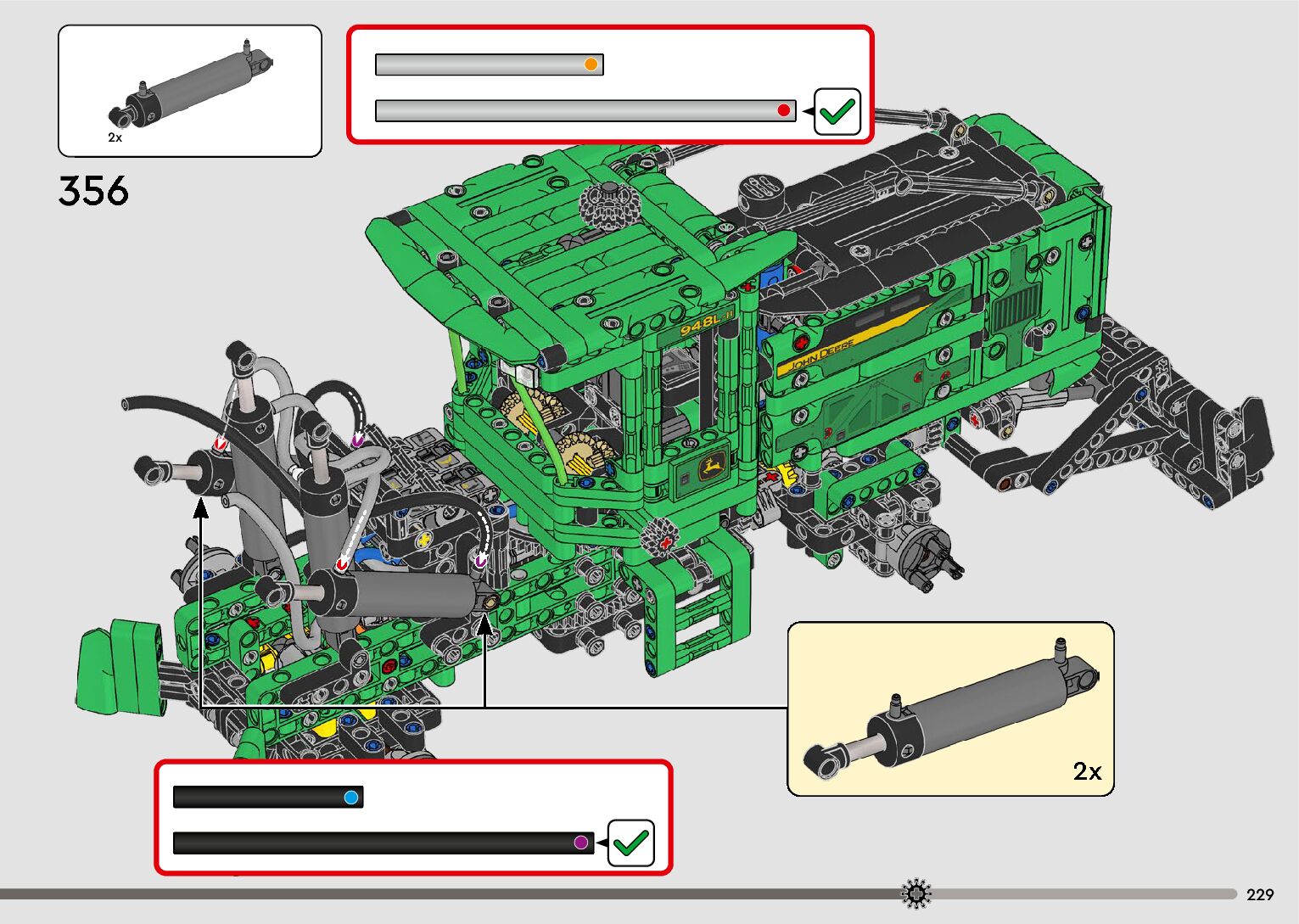Screen dimensions: 1299x924
Task: Click the green checkmark beside the purple-dot hose
Action: pyautogui.click(x=631, y=843)
